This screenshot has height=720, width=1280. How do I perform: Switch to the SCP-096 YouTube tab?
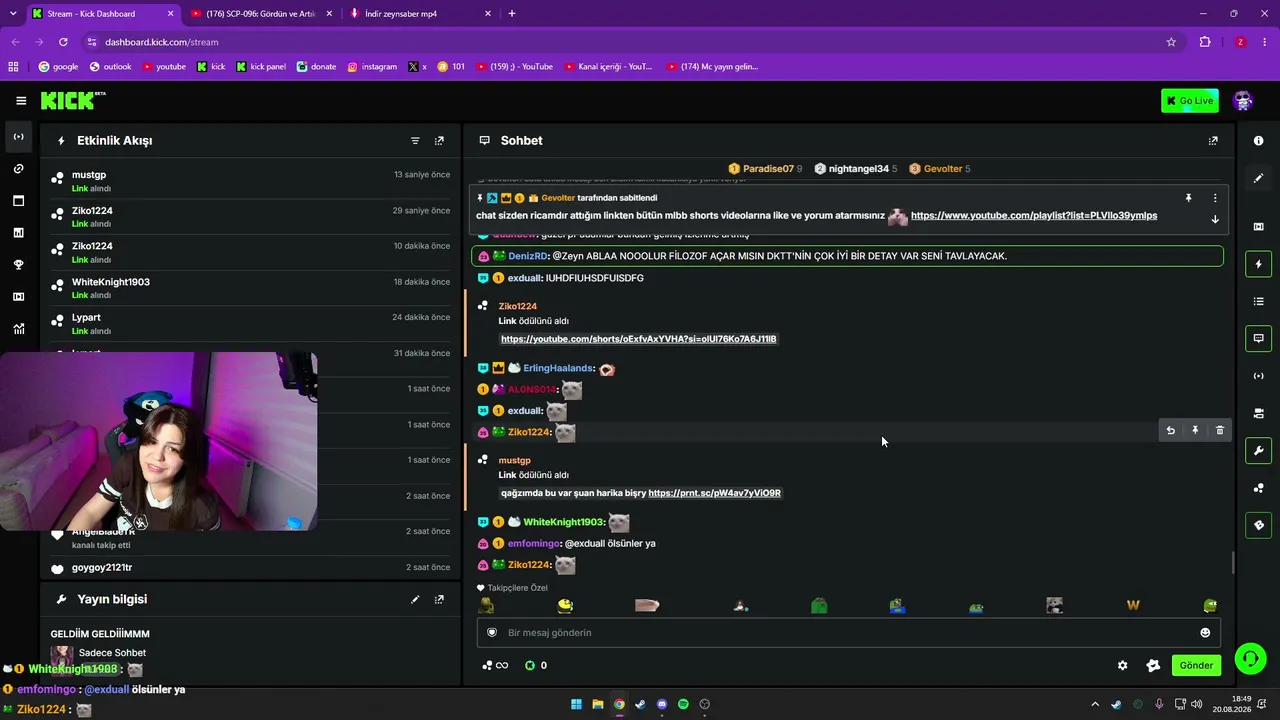pos(262,14)
